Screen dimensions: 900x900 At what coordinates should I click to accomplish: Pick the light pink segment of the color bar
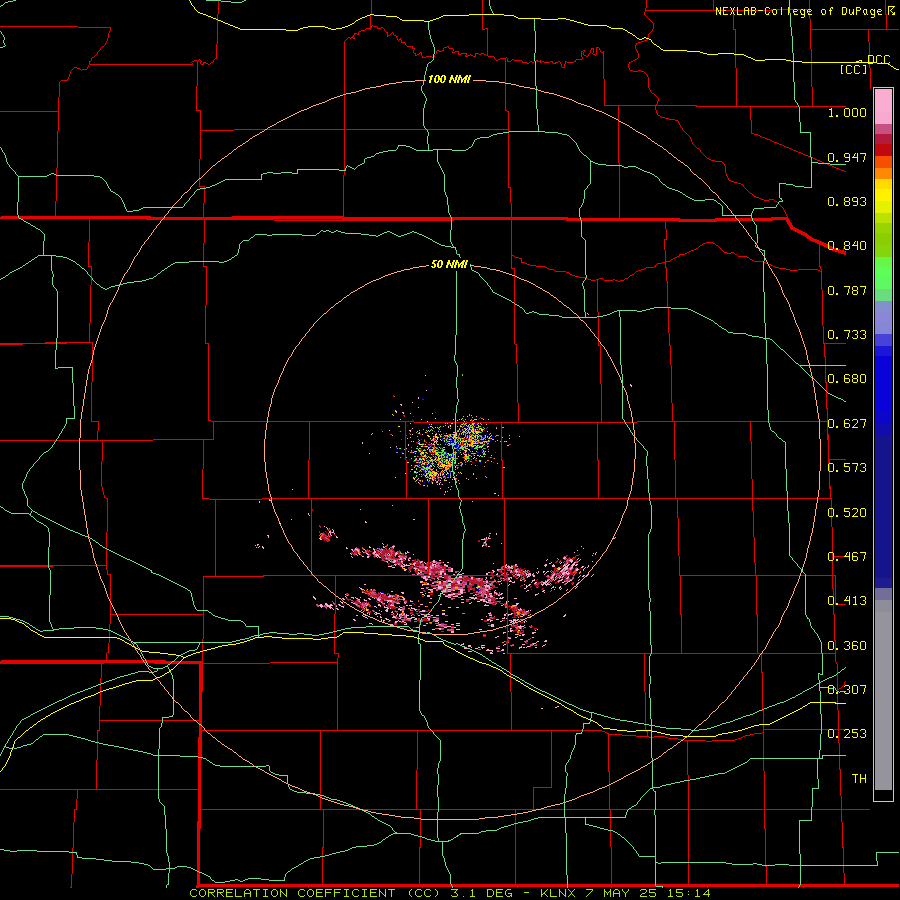coord(883,106)
